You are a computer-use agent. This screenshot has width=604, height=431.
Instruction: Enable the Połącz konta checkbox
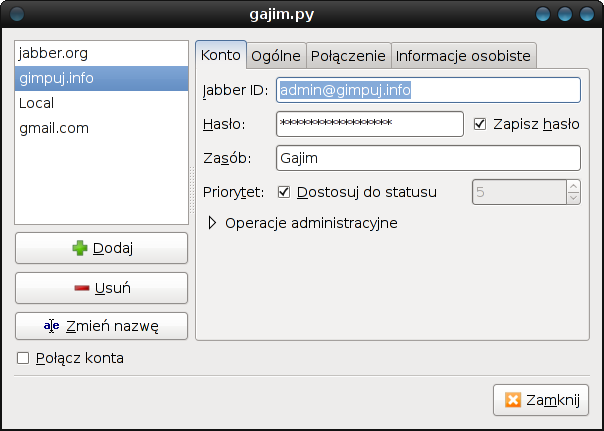23,358
